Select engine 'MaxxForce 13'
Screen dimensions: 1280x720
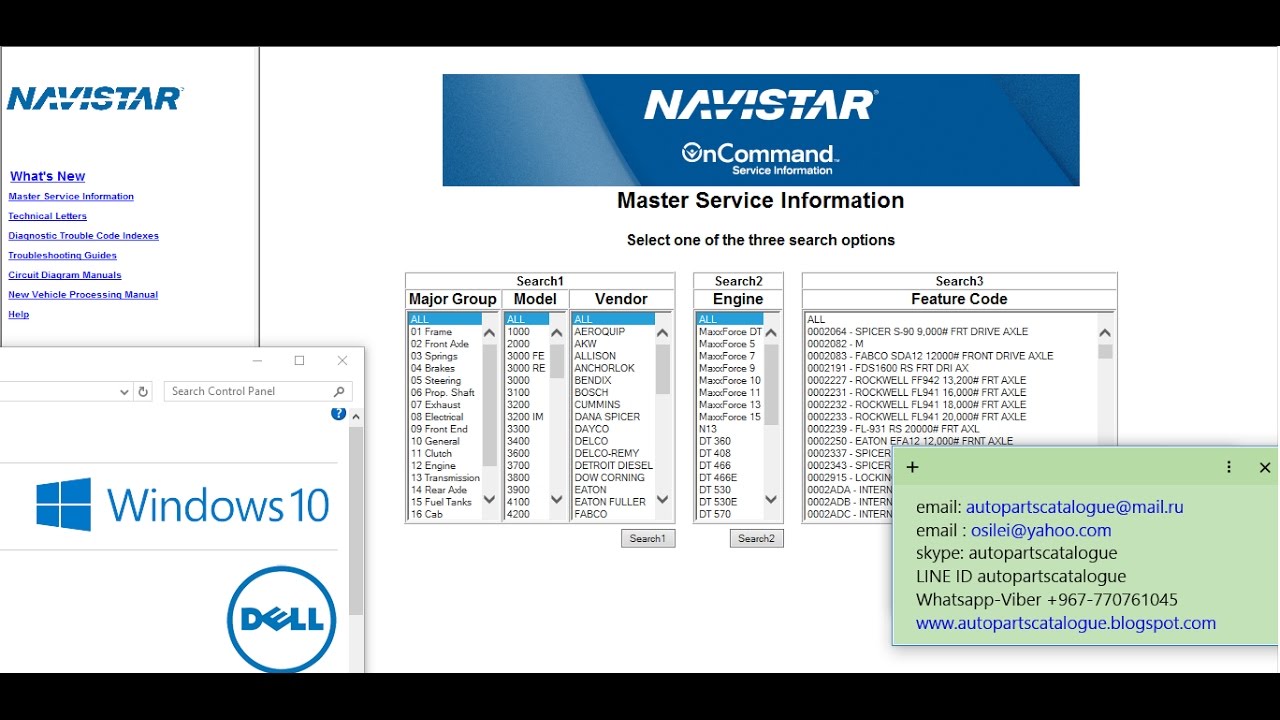pyautogui.click(x=730, y=405)
